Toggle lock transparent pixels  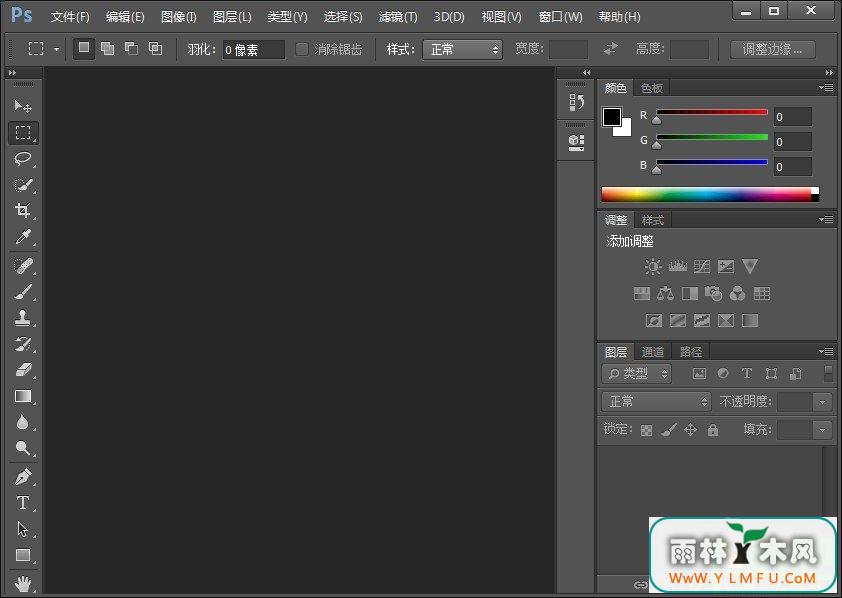647,430
